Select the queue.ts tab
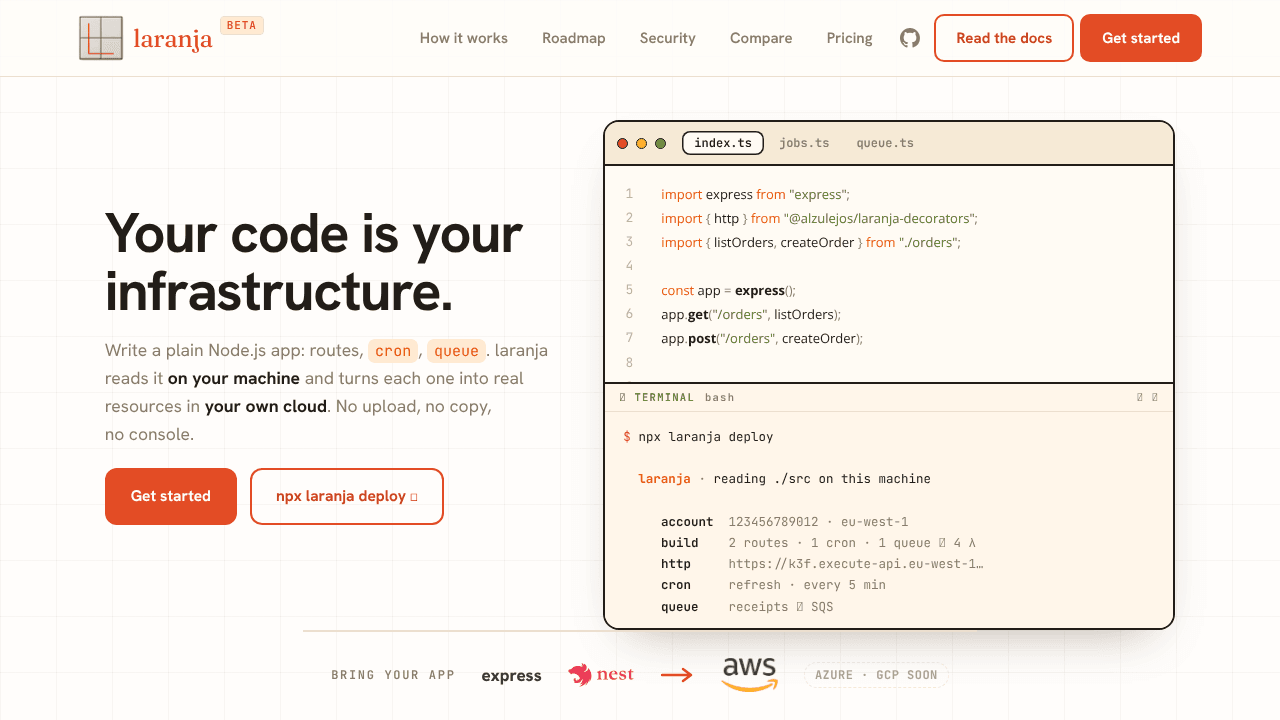This screenshot has width=1280, height=720. pos(885,143)
